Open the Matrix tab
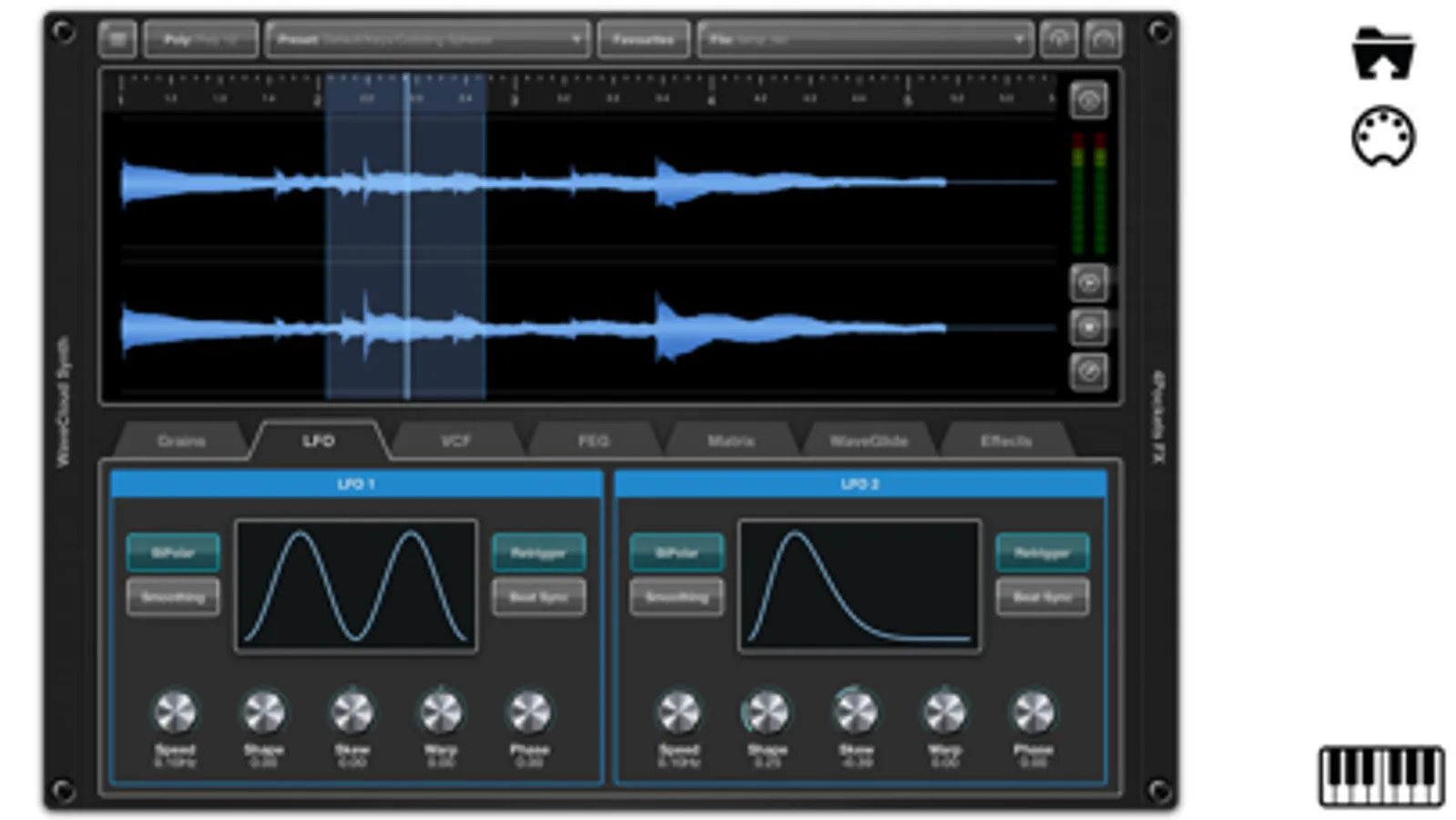The width and height of the screenshot is (1456, 820). (x=731, y=441)
